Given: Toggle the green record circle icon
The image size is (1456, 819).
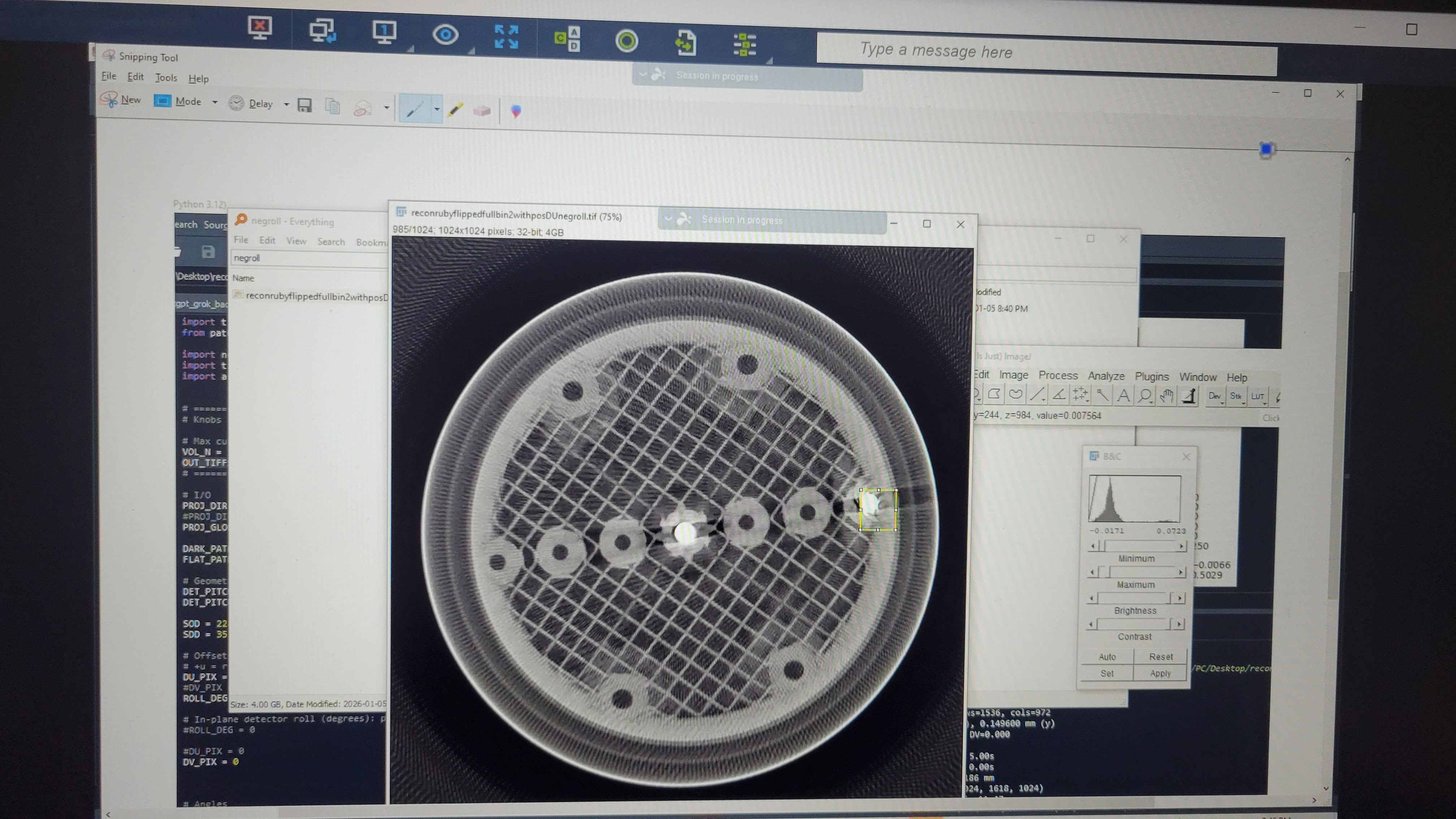Looking at the screenshot, I should [x=626, y=41].
